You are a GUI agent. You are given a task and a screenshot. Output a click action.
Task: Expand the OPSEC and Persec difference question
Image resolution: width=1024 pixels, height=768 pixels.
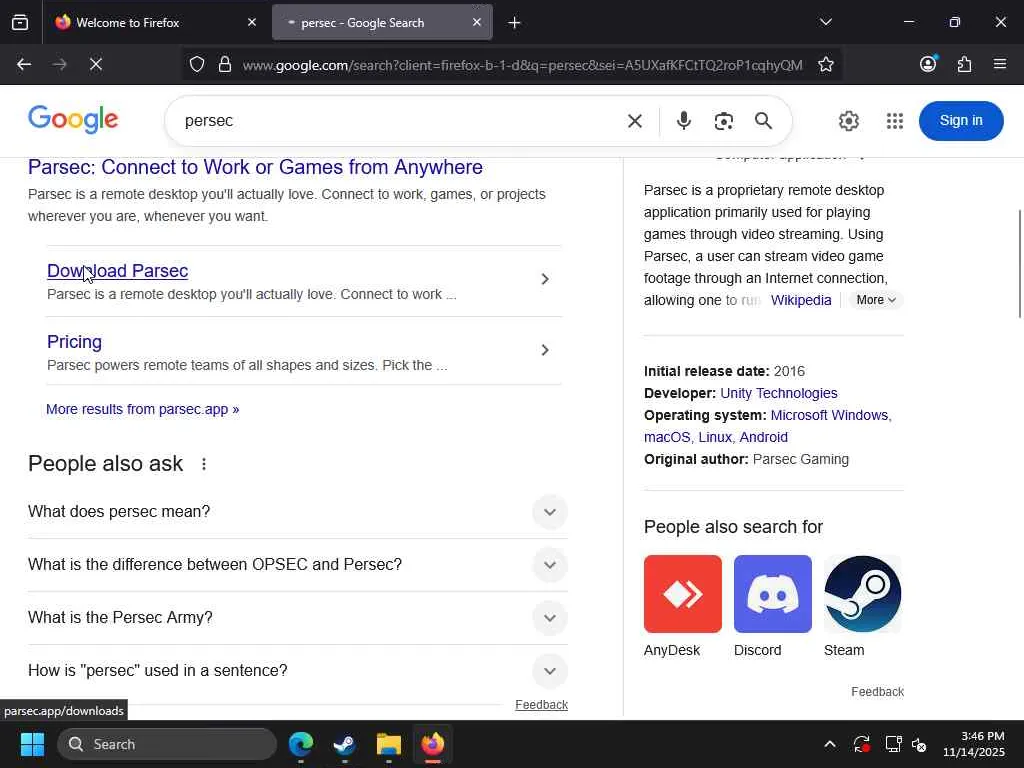pos(549,565)
